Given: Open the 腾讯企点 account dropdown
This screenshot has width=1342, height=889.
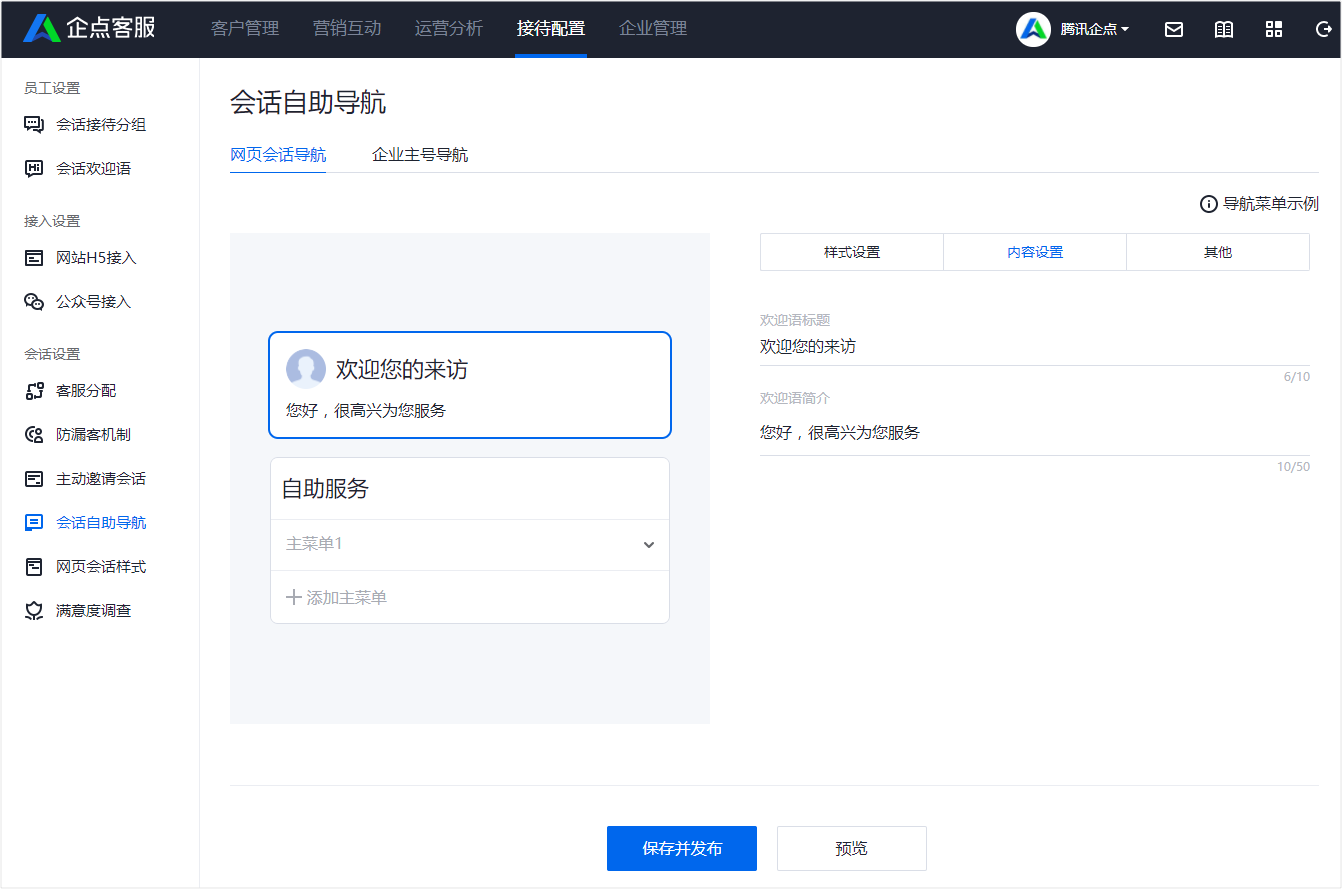Looking at the screenshot, I should [1095, 30].
